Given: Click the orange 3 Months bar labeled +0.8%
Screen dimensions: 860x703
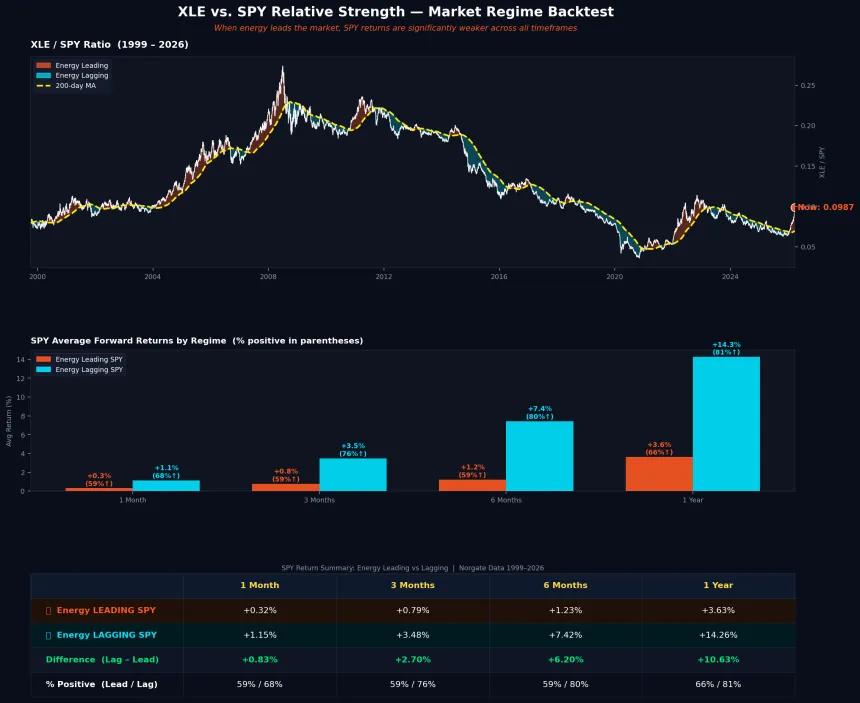Looking at the screenshot, I should click(x=285, y=487).
